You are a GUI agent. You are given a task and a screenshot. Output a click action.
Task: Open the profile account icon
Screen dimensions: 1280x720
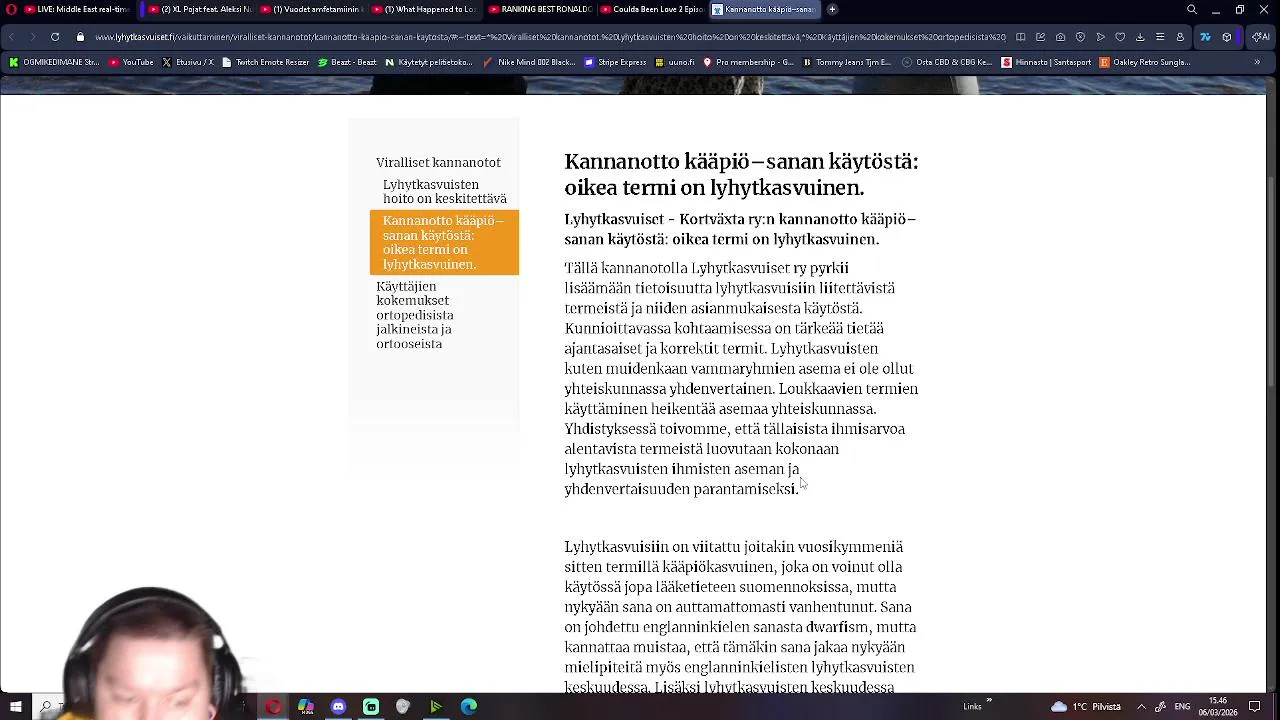1180,37
